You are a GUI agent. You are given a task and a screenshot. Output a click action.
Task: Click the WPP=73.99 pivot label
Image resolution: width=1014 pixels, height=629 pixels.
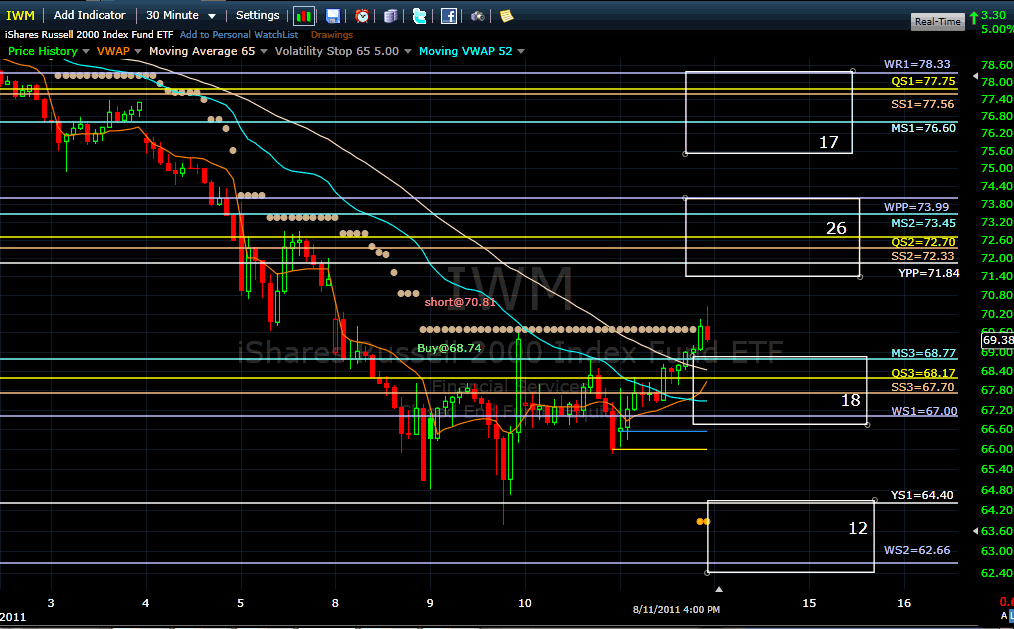click(916, 207)
